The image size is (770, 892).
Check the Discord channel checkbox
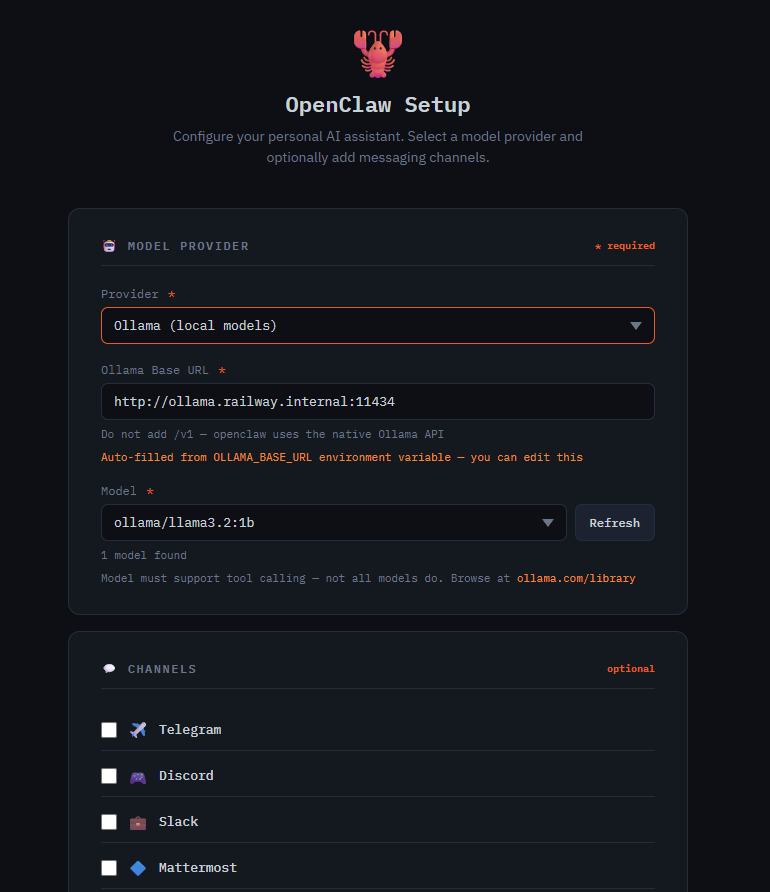coord(108,775)
